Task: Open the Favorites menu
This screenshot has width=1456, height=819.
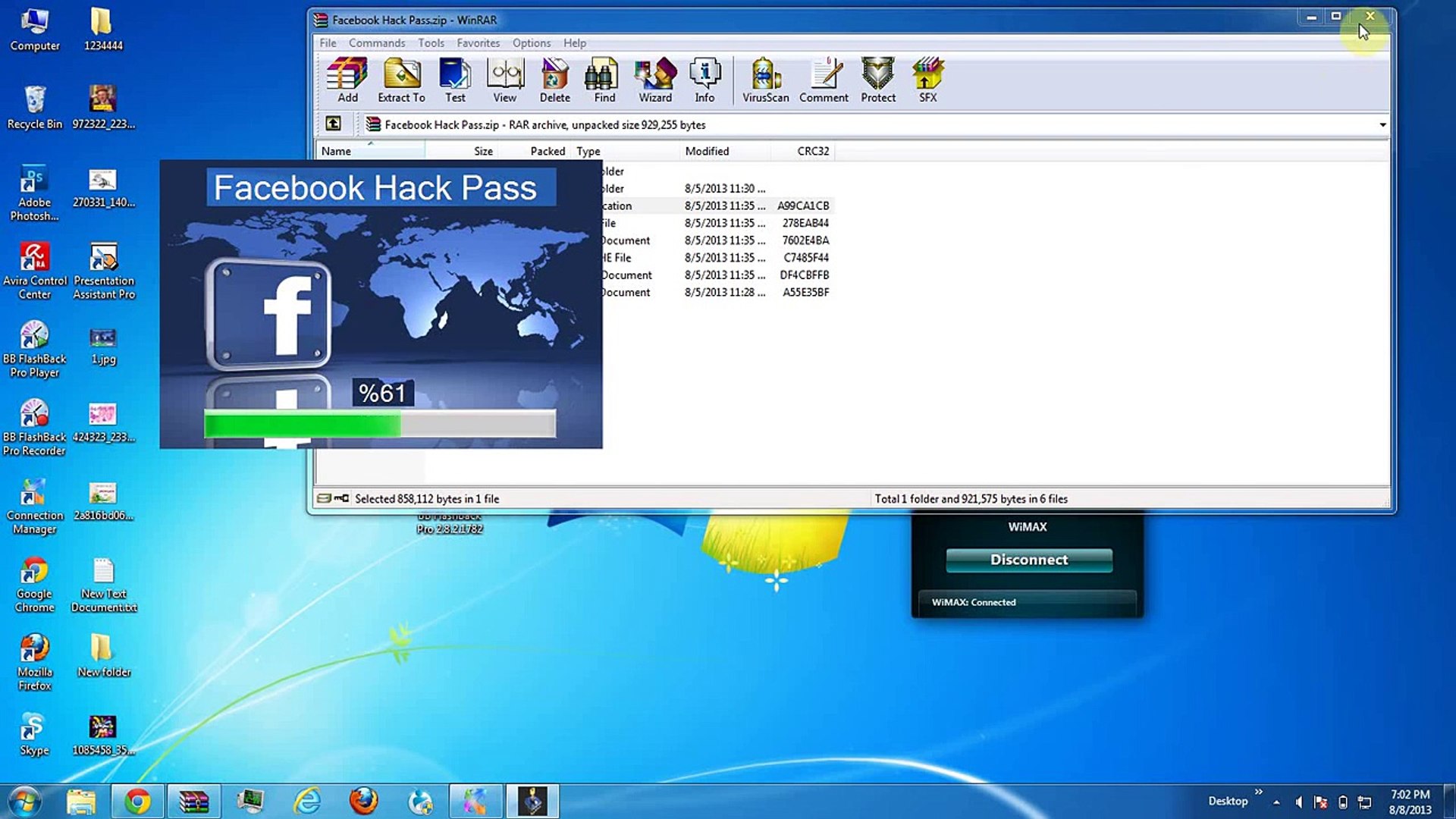Action: (x=478, y=43)
